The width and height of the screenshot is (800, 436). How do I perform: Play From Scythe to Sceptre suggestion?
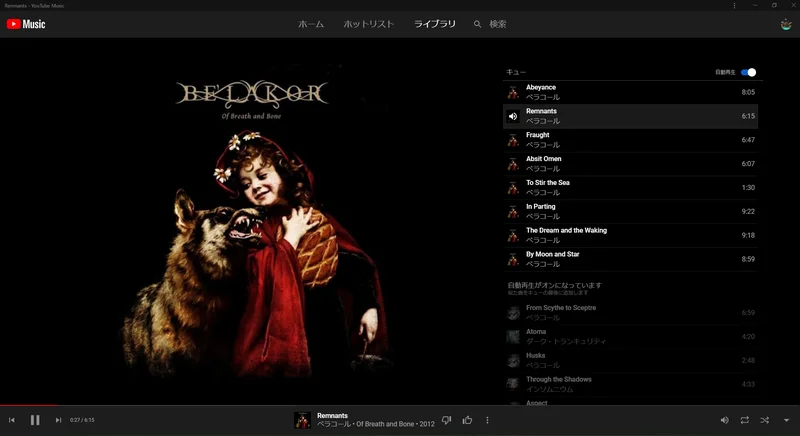pyautogui.click(x=630, y=313)
